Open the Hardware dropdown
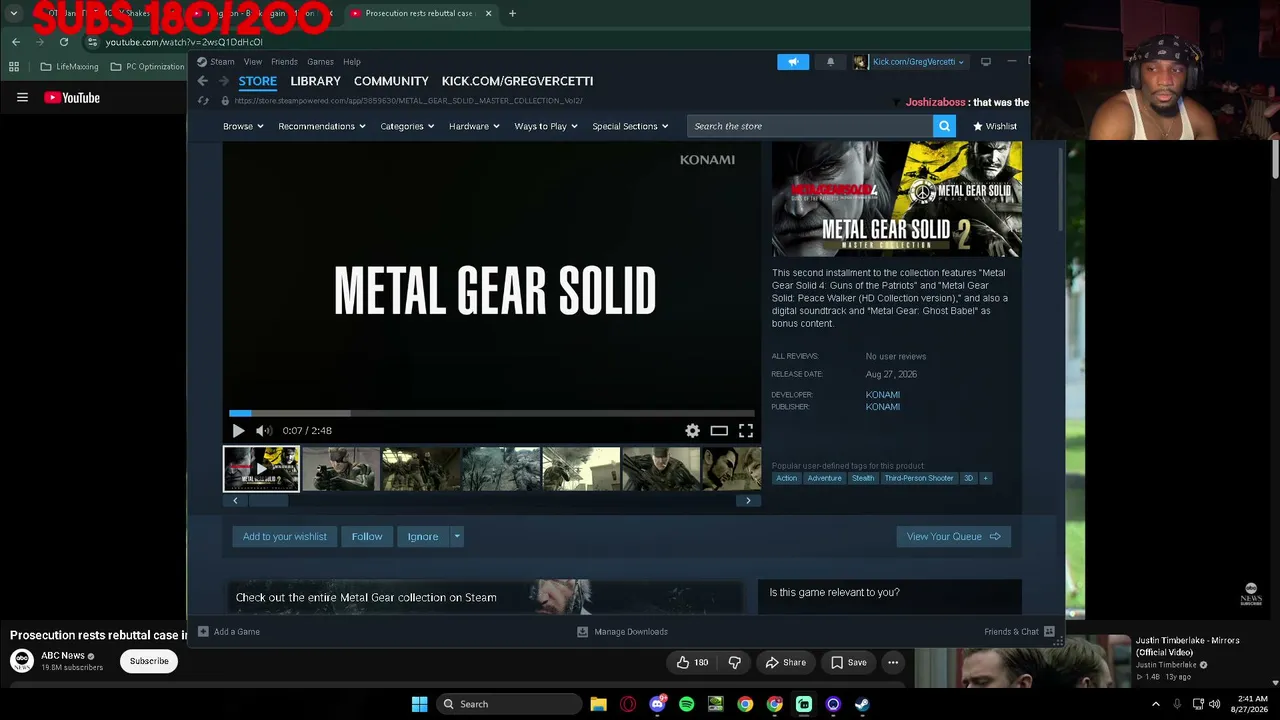 click(x=474, y=126)
